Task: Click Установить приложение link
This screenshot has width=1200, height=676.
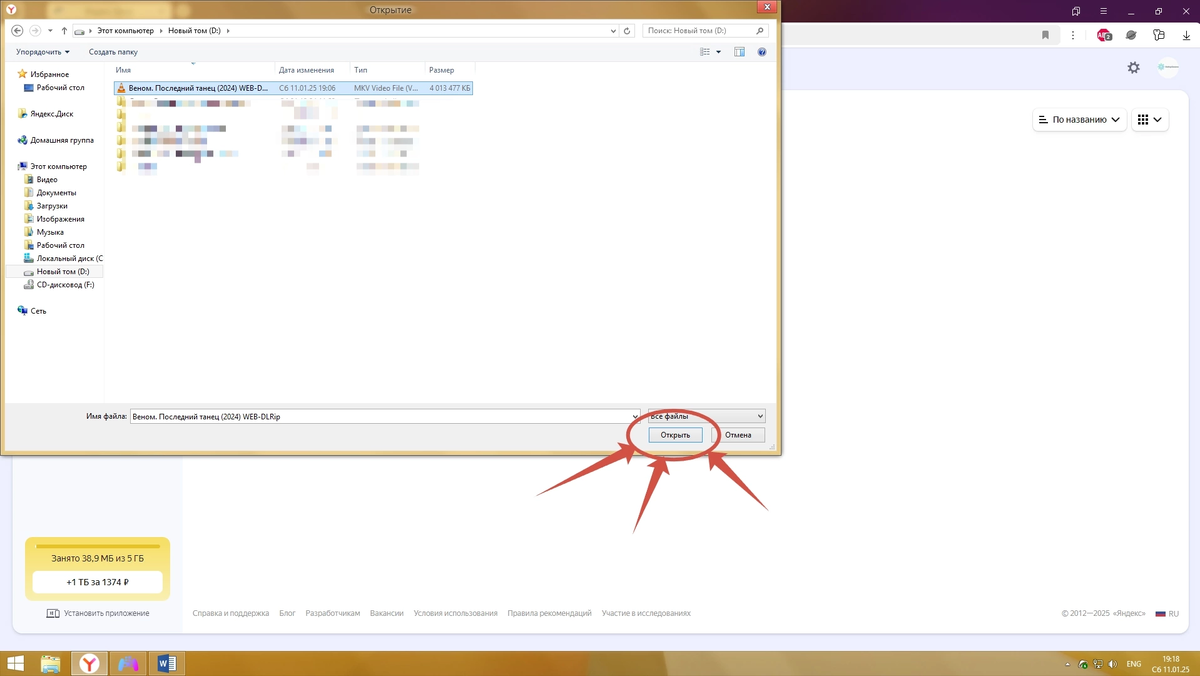Action: coord(98,613)
